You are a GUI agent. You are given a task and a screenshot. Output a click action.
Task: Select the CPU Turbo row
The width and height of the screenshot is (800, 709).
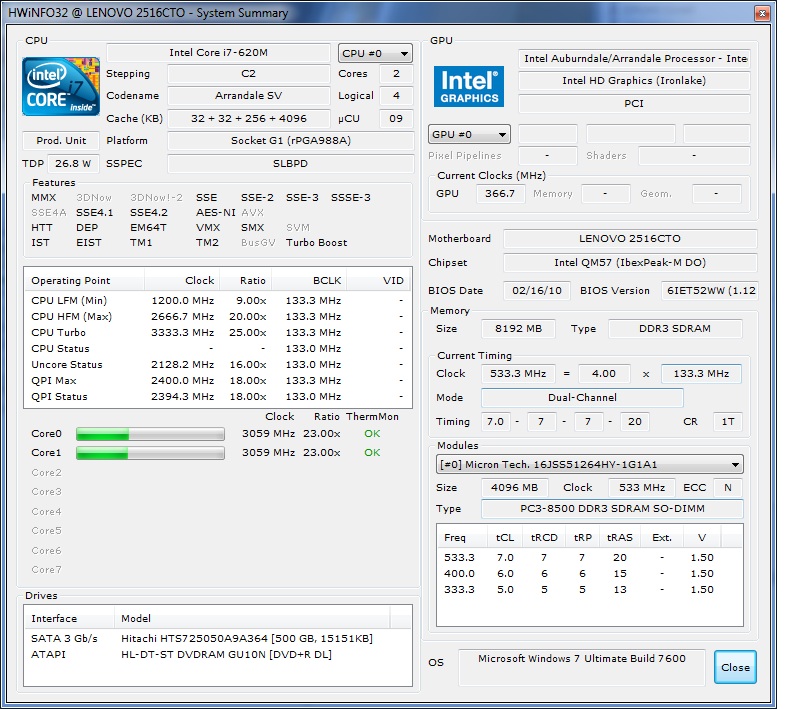(x=218, y=333)
